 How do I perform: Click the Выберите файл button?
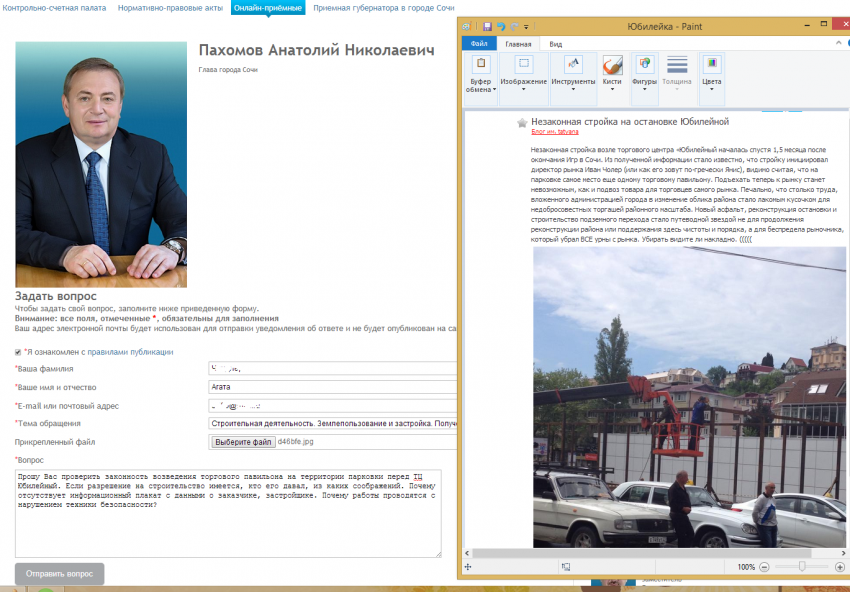point(243,441)
